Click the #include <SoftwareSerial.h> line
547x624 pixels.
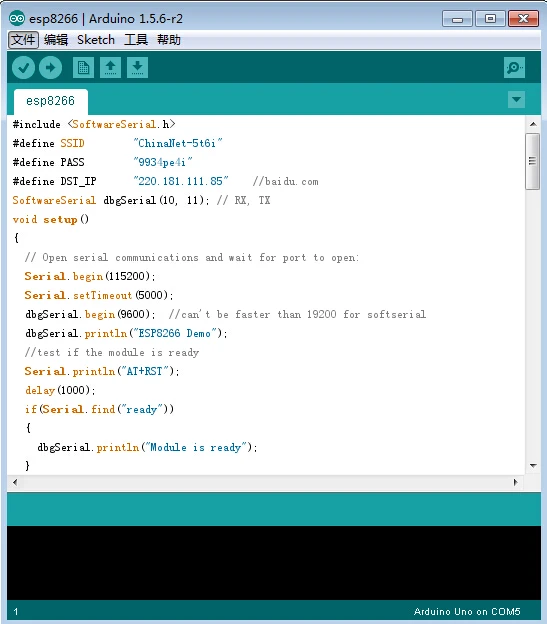click(94, 124)
